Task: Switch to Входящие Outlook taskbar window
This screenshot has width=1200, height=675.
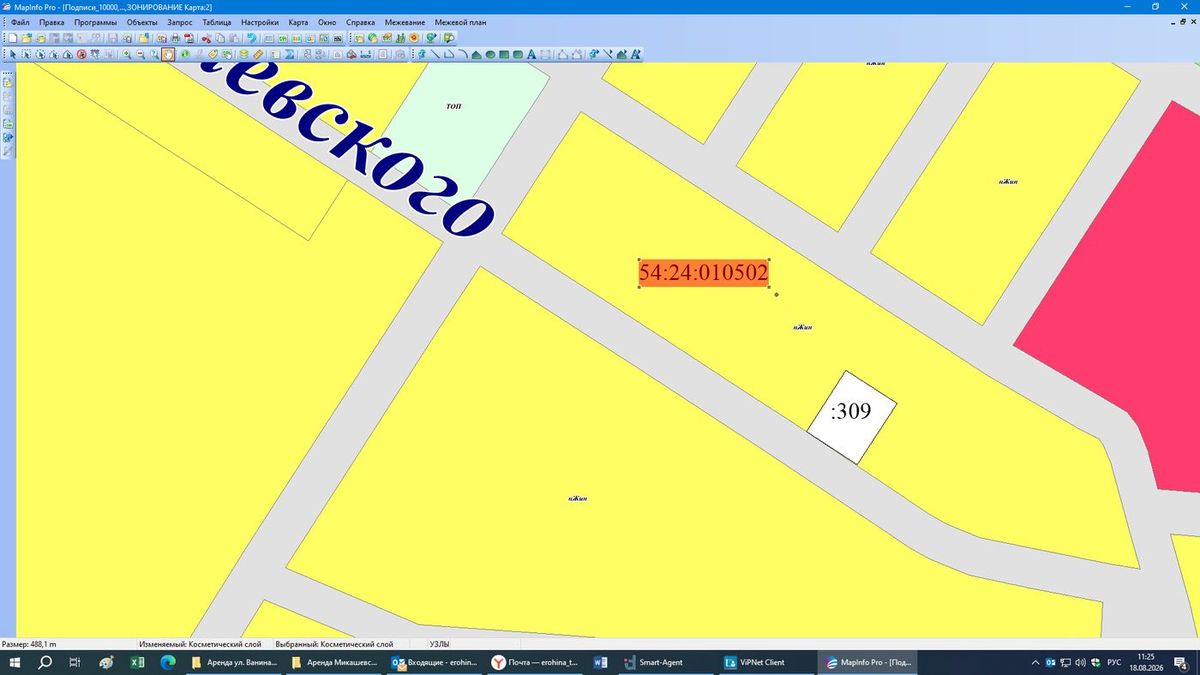Action: [435, 662]
